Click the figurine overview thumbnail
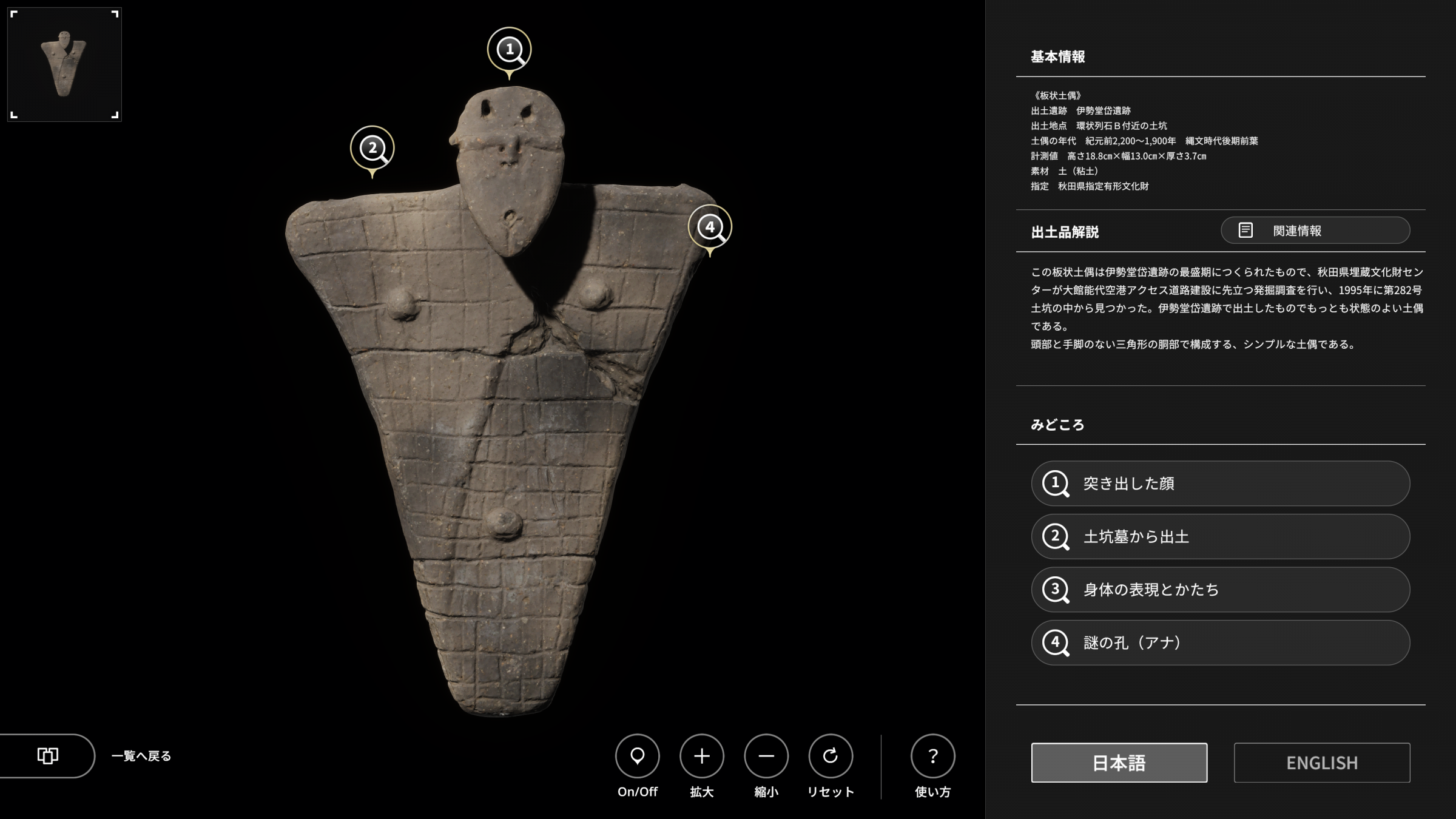This screenshot has height=819, width=1456. [x=64, y=64]
